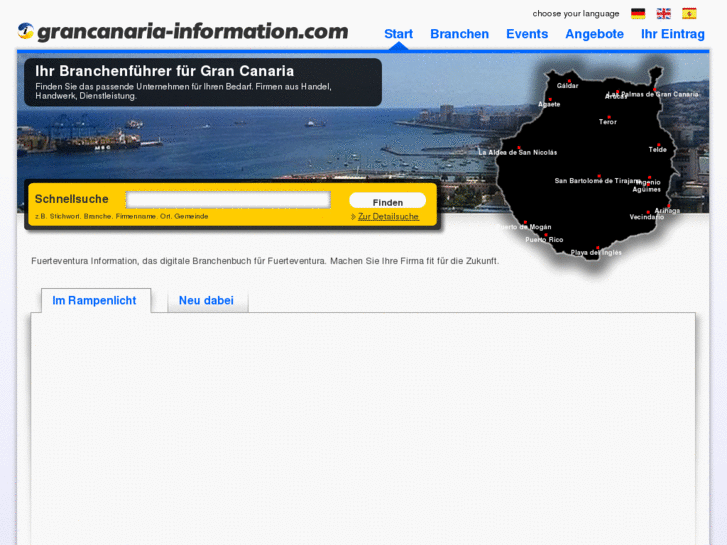Select Puerto Rico on the island map
The height and width of the screenshot is (545, 727).
[544, 240]
